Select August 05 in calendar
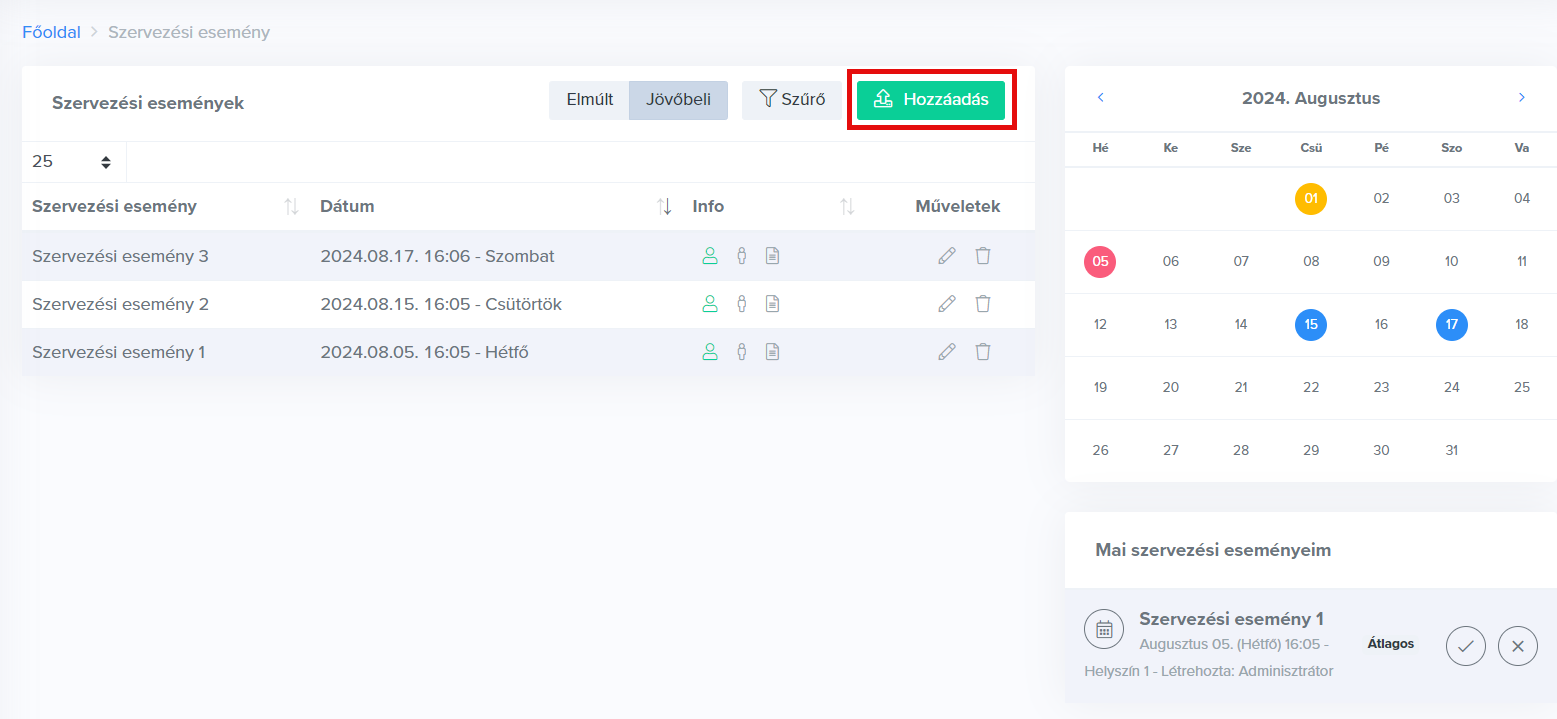The width and height of the screenshot is (1557, 719). (x=1100, y=262)
